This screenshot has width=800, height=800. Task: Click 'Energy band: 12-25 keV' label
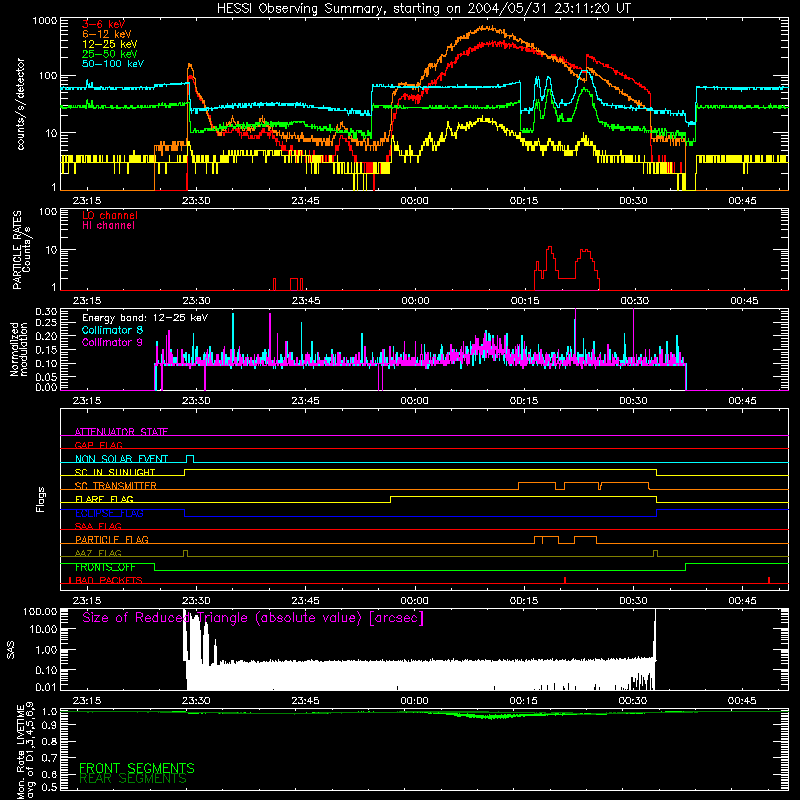(145, 318)
